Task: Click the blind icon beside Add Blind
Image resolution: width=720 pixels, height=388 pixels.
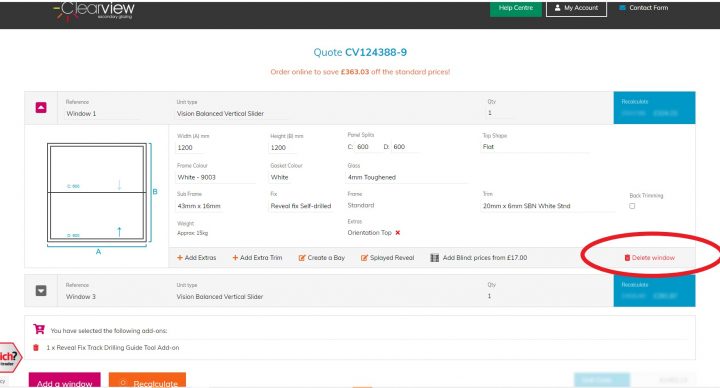Action: (x=434, y=258)
